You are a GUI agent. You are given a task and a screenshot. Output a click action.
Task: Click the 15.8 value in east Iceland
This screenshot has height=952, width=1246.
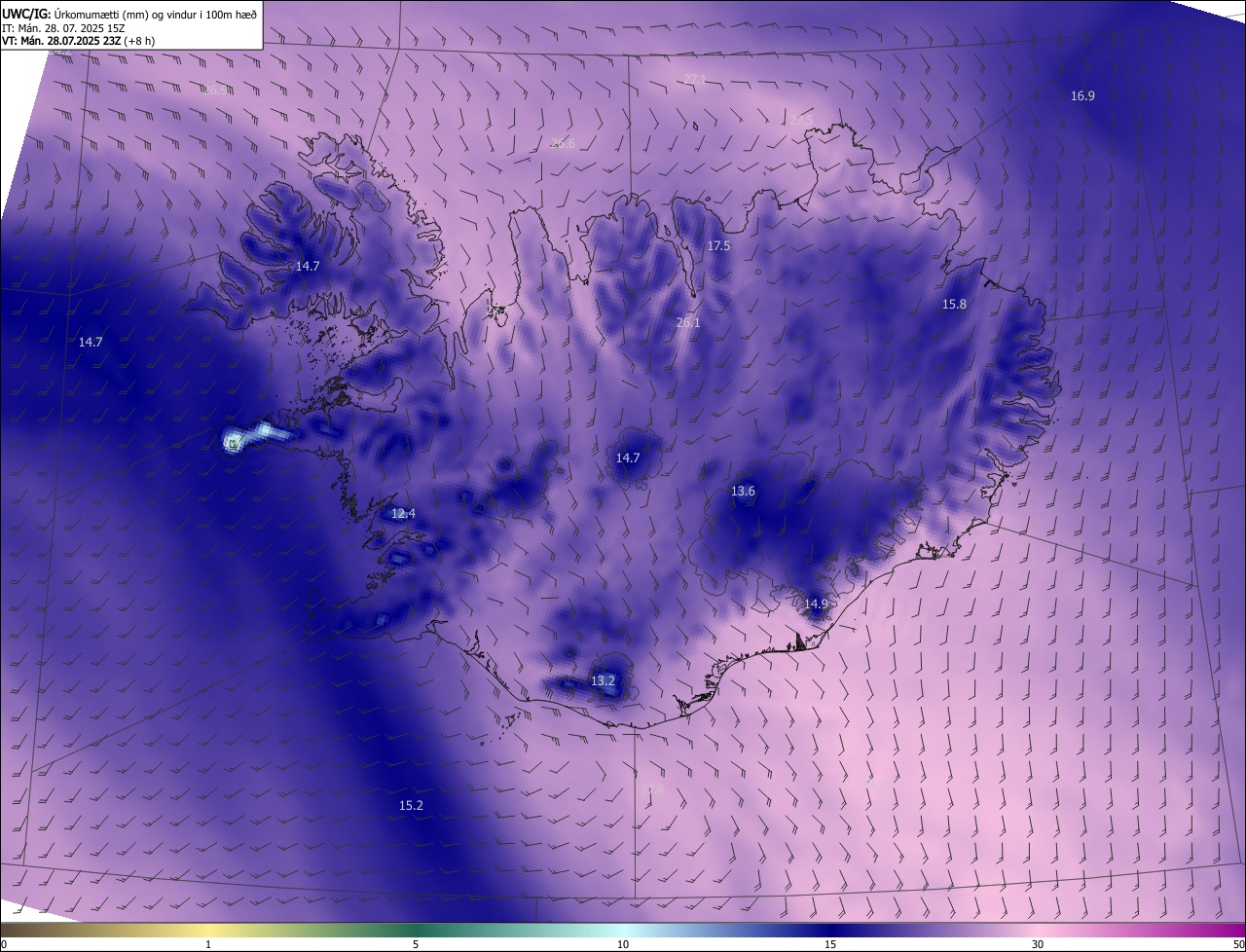954,304
